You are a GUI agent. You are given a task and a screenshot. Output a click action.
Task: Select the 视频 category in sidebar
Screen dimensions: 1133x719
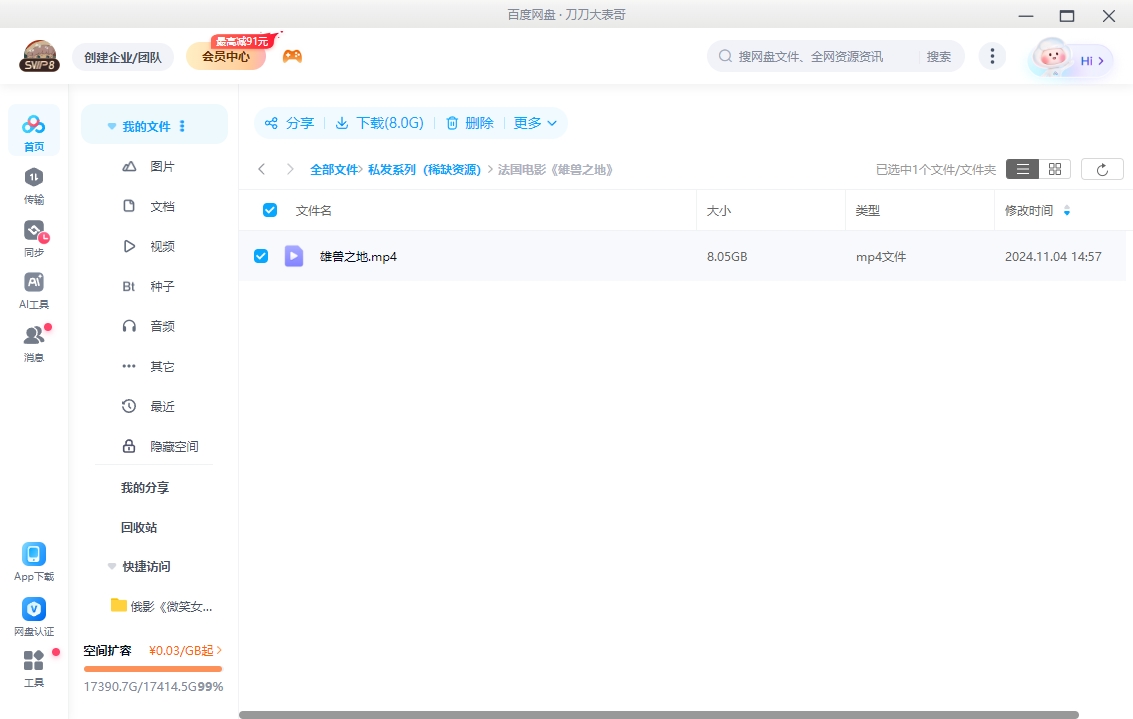click(x=163, y=246)
